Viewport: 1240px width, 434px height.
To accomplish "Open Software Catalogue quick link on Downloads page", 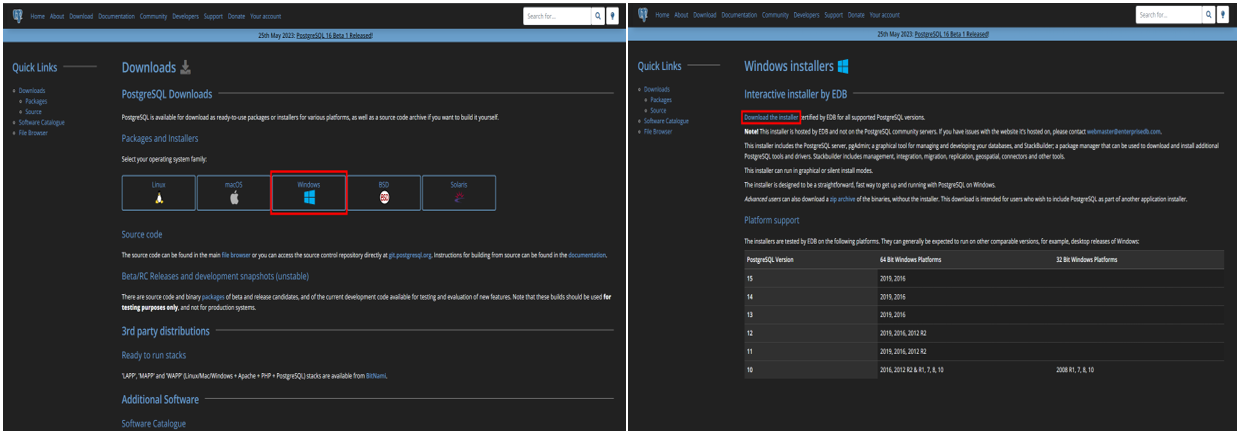I will pos(44,122).
